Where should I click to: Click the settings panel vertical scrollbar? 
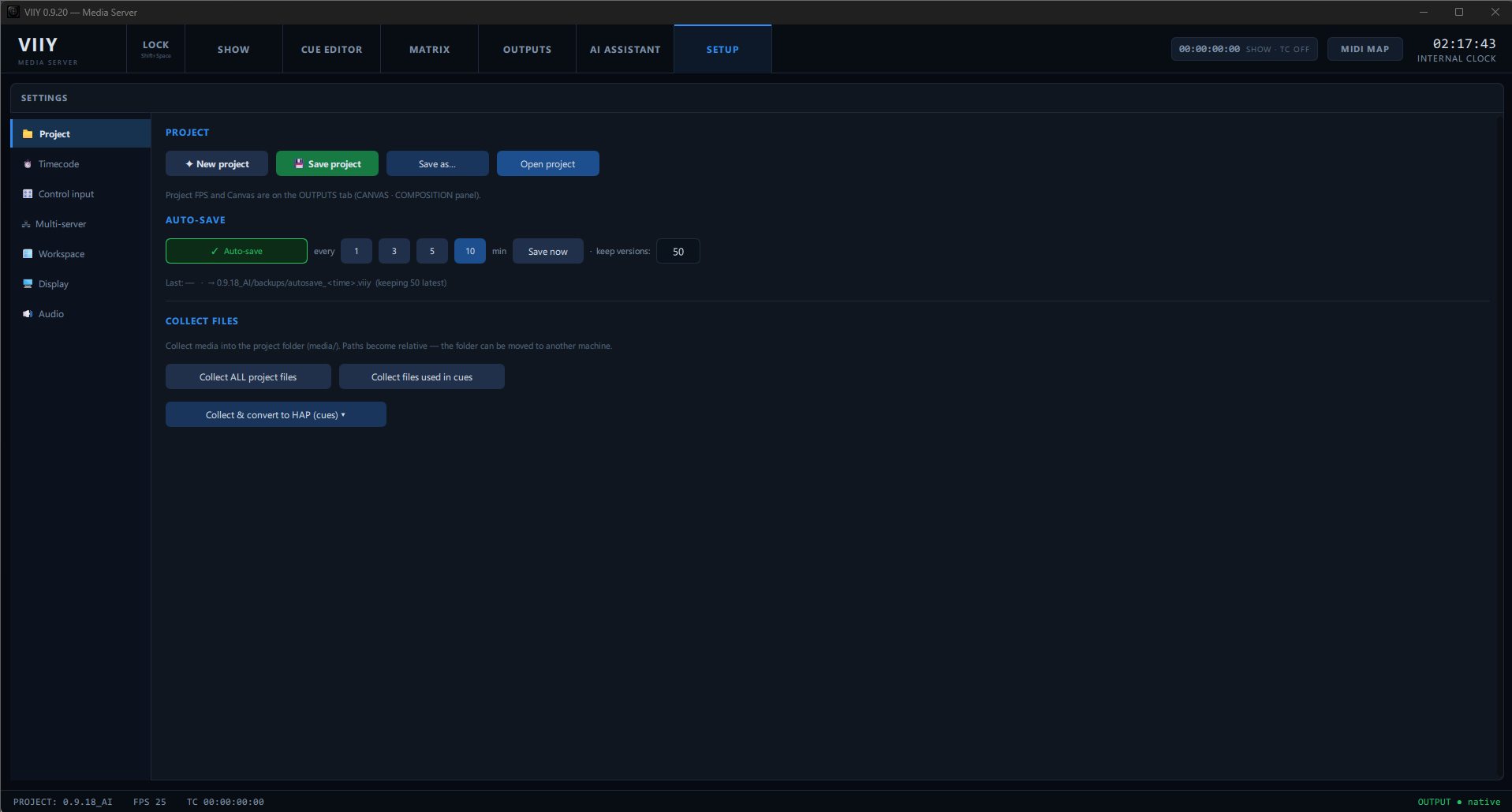click(1500, 446)
